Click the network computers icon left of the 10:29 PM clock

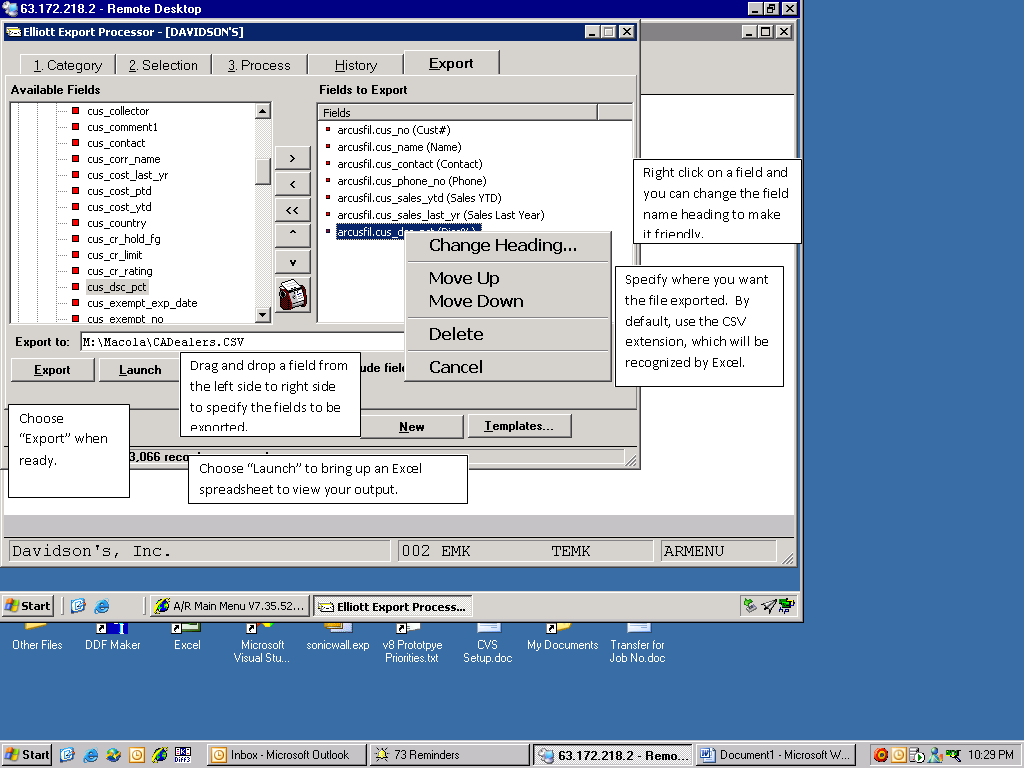coord(953,755)
